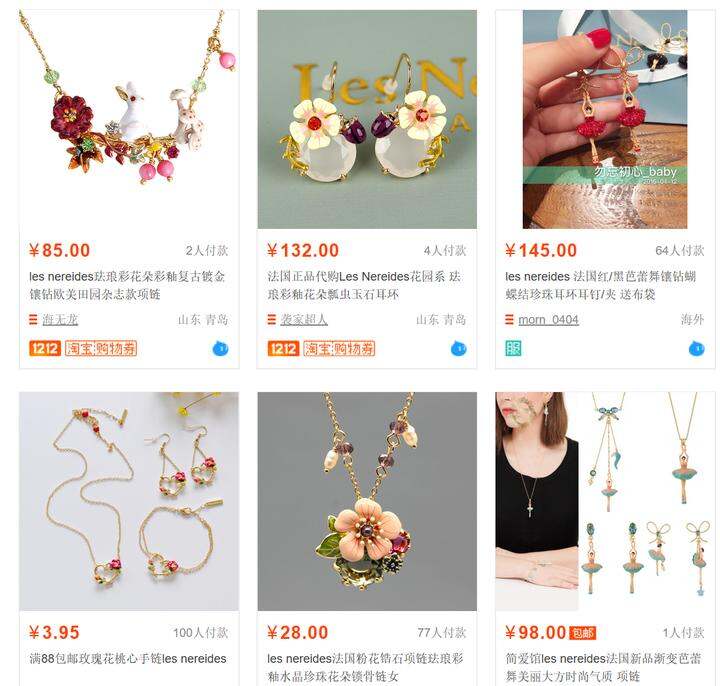Click the green 服 service badge icon

513,349
